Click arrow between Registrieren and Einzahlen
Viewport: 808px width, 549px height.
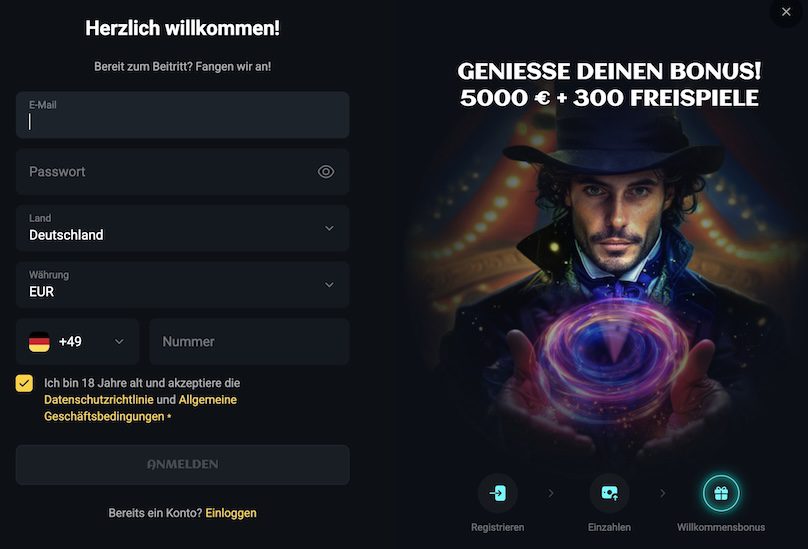pyautogui.click(x=551, y=493)
